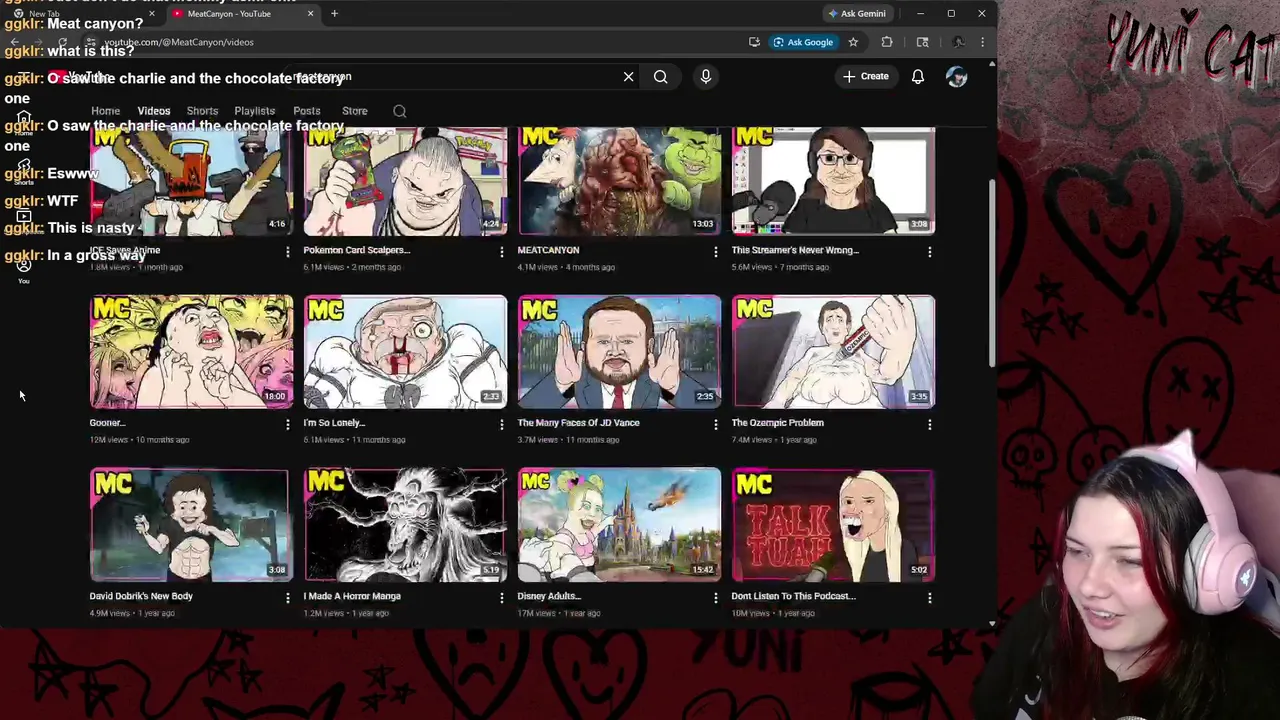
Task: Open the channel Store tab
Action: [355, 111]
